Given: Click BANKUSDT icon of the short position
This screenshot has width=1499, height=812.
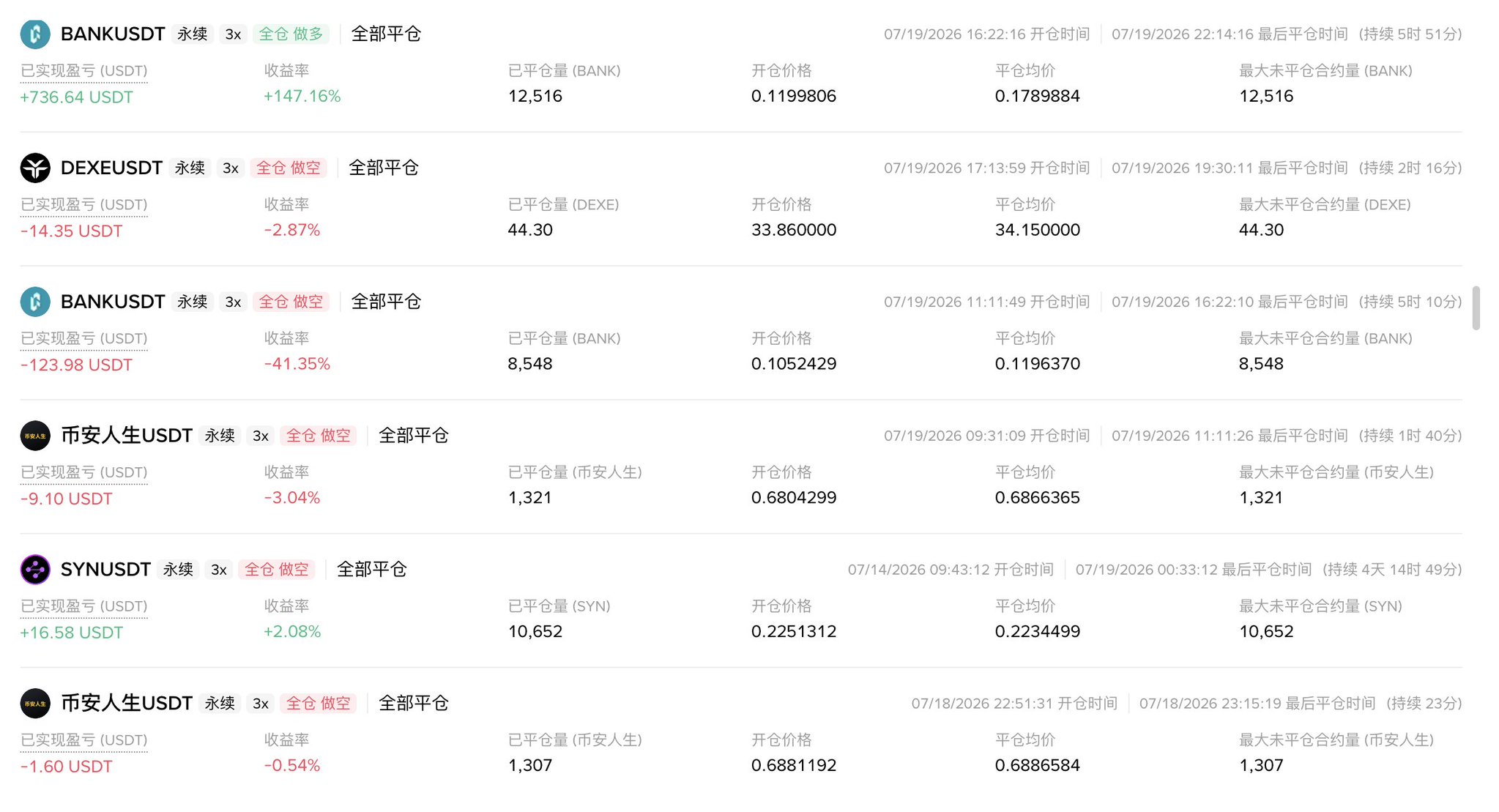Looking at the screenshot, I should pos(35,302).
